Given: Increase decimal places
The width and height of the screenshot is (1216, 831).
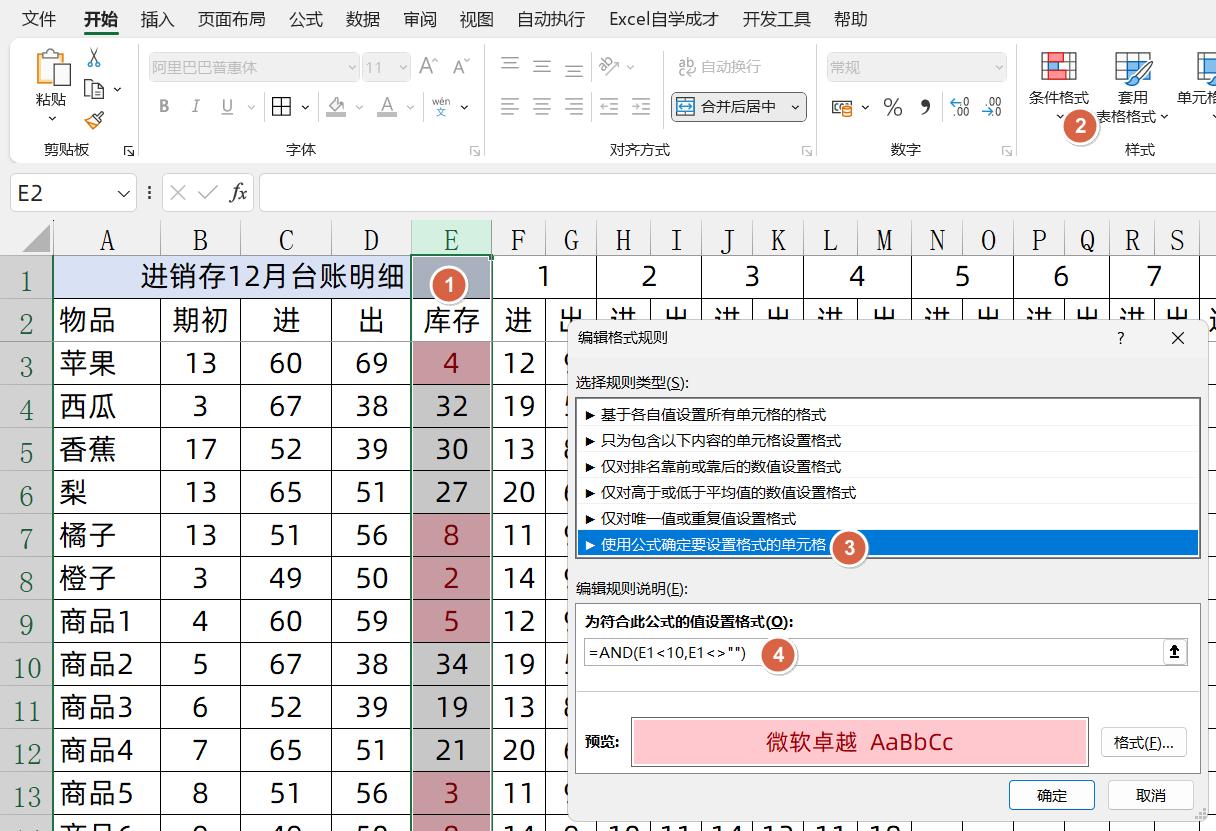Looking at the screenshot, I should 960,107.
